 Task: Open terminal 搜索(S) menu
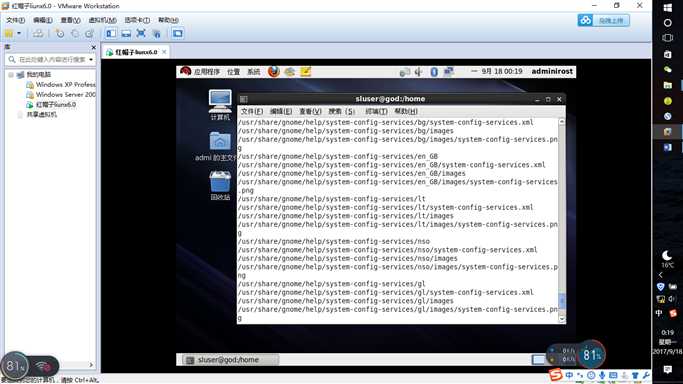pyautogui.click(x=342, y=111)
